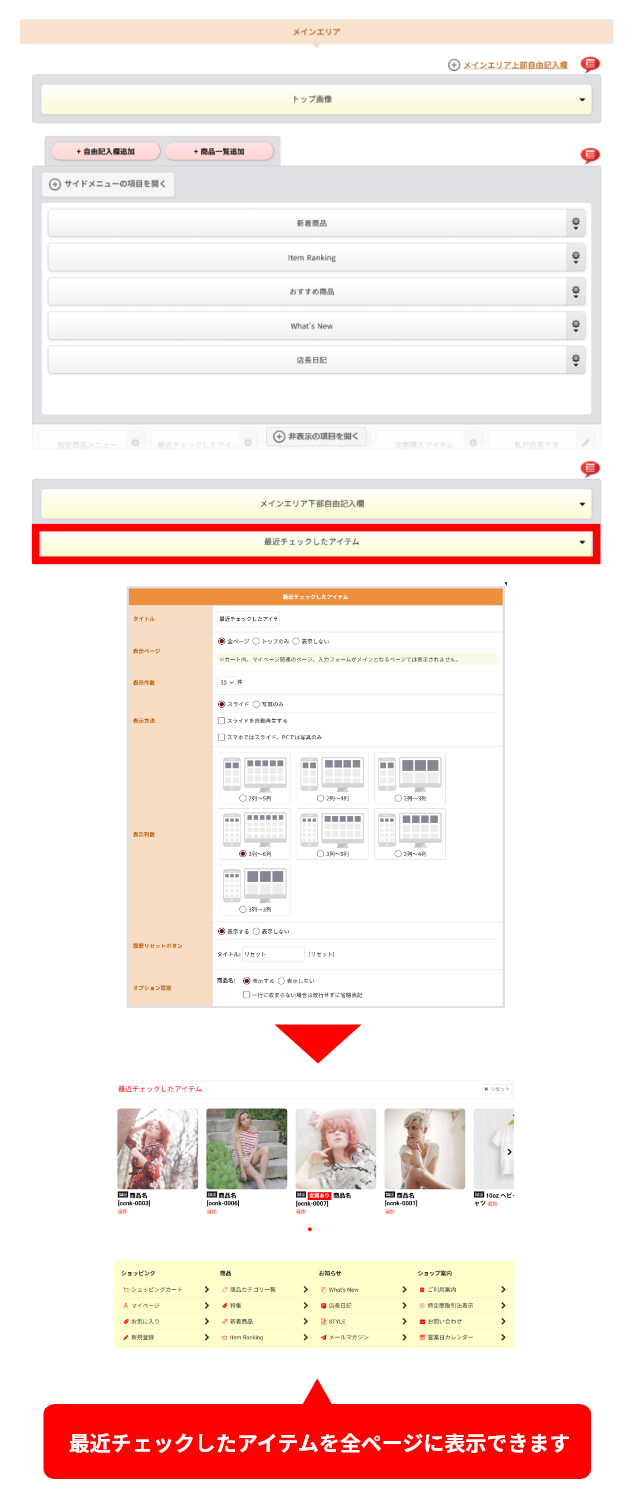Viewport: 630px width, 1500px height.
Task: Click chevron next to 新着商品 footer link
Action: 305,1321
